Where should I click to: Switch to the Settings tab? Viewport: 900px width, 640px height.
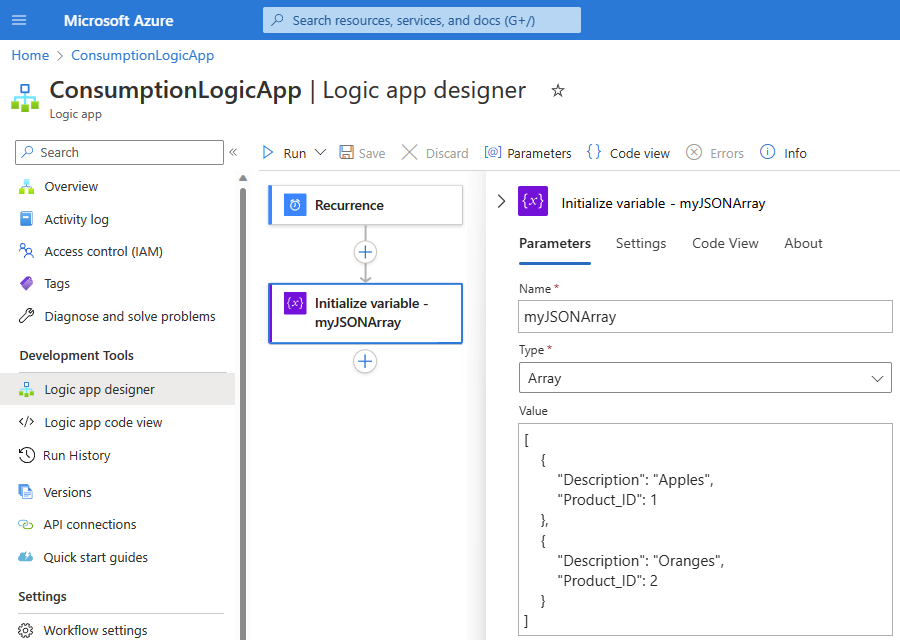tap(641, 243)
